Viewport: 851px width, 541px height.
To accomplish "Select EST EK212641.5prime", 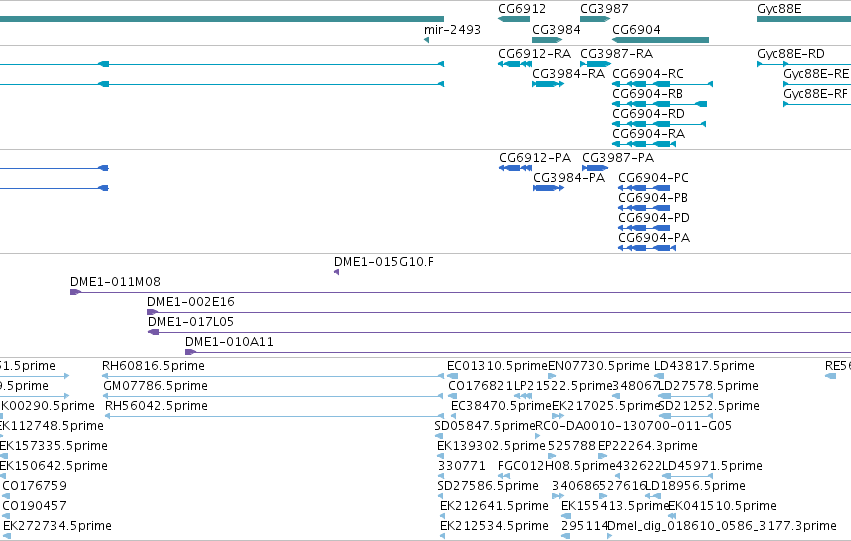I will pos(494,507).
